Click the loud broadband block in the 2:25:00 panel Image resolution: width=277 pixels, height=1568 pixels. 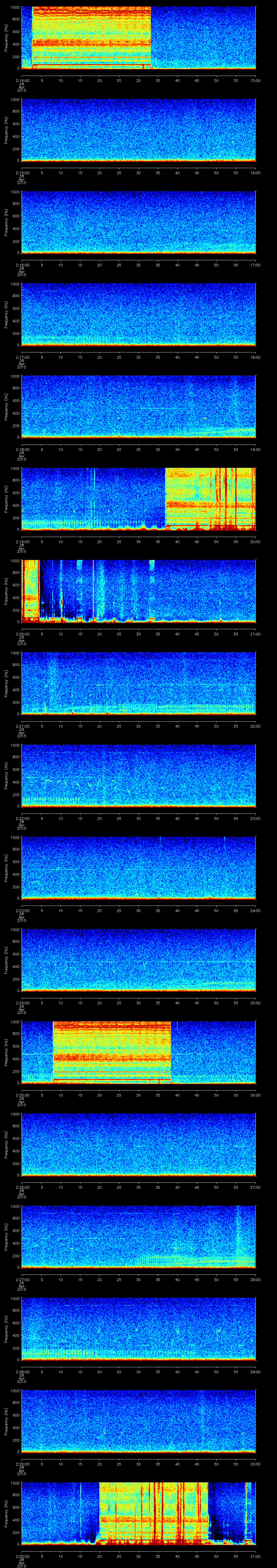click(x=112, y=1052)
